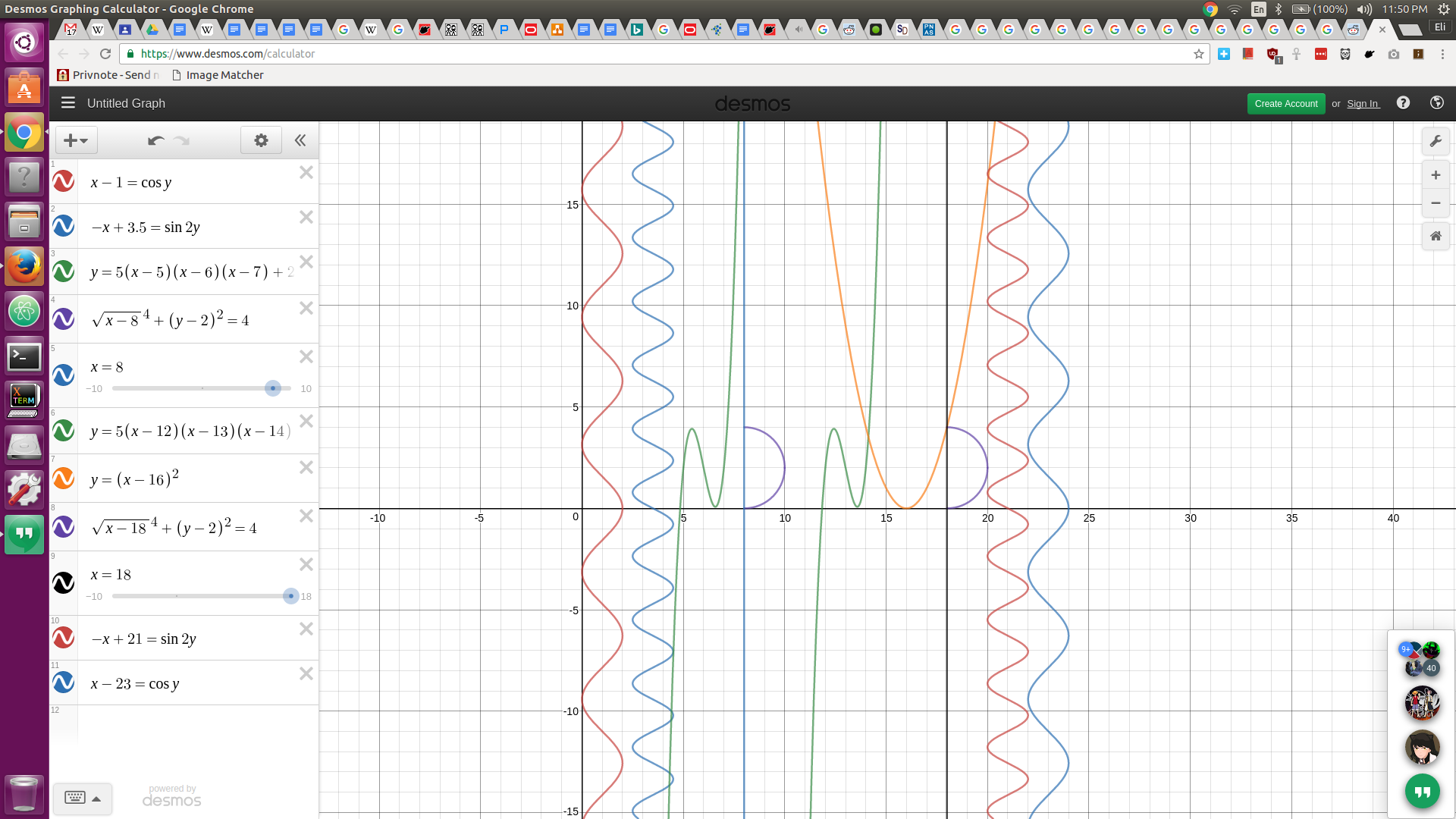Screen dimensions: 1456x819
Task: Delete the x = 8 slider expression
Action: 306,356
